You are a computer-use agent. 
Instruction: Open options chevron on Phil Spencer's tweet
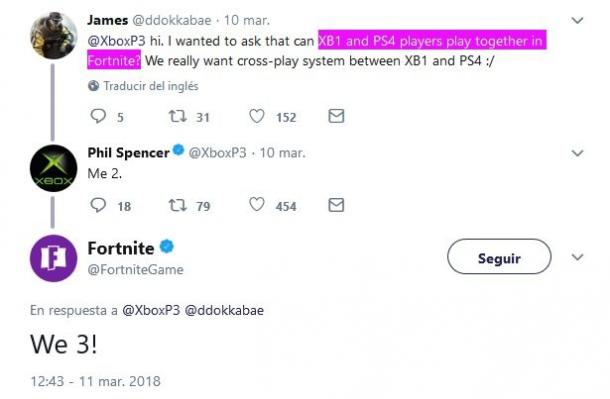coord(577,153)
